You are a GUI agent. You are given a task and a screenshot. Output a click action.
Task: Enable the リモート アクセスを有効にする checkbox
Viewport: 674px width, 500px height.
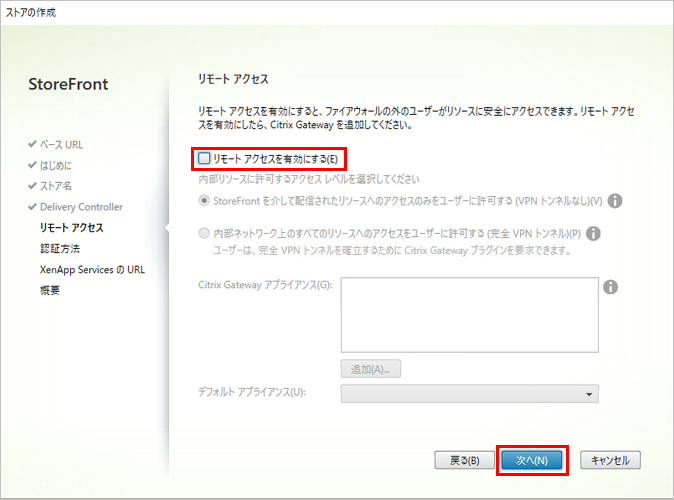(205, 159)
